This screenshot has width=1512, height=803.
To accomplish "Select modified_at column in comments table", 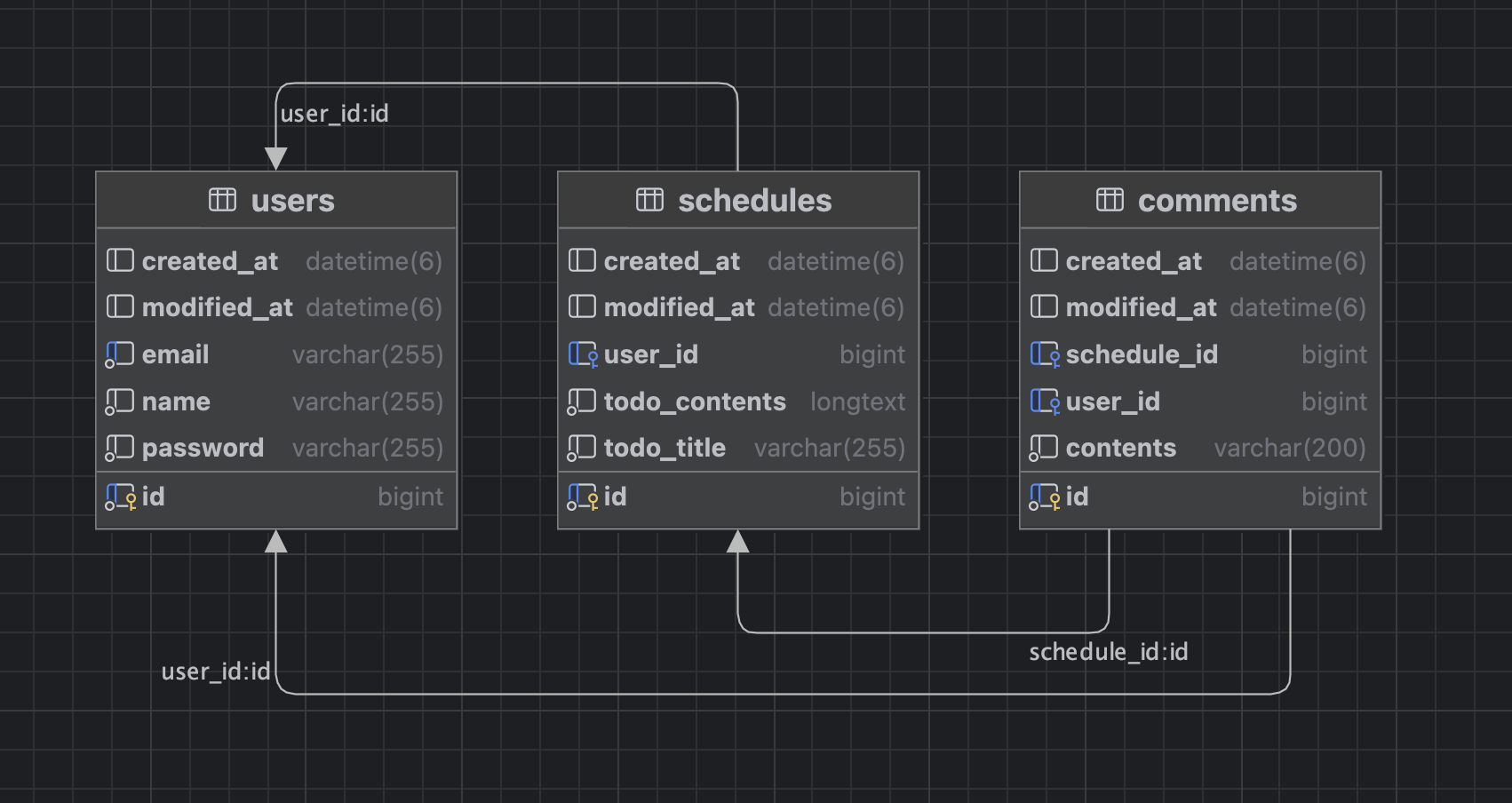I will coord(1200,306).
